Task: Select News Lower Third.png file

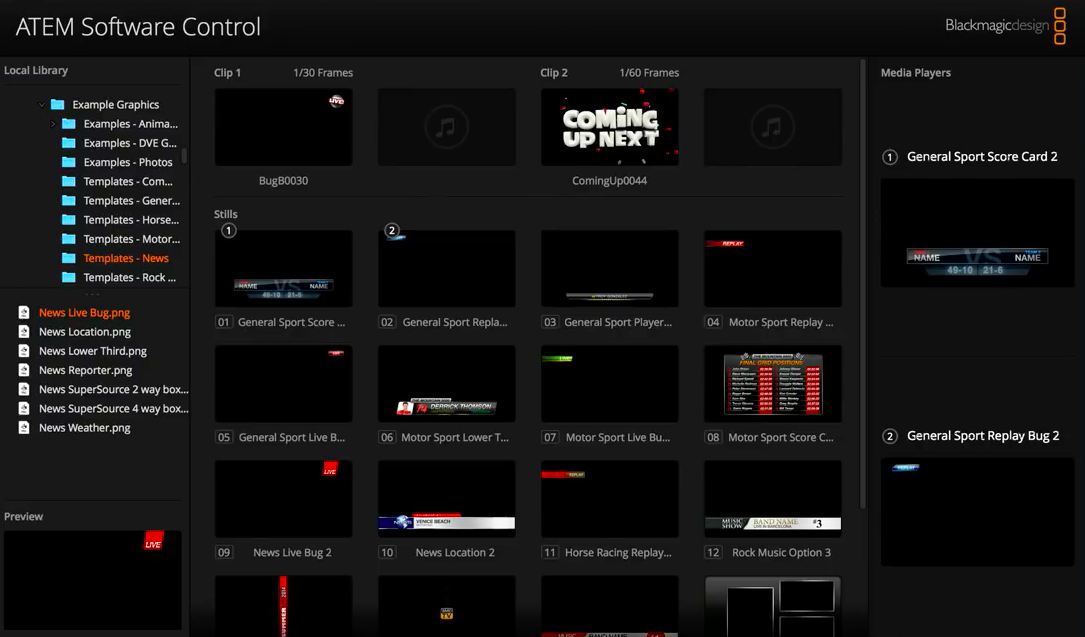Action: tap(92, 351)
